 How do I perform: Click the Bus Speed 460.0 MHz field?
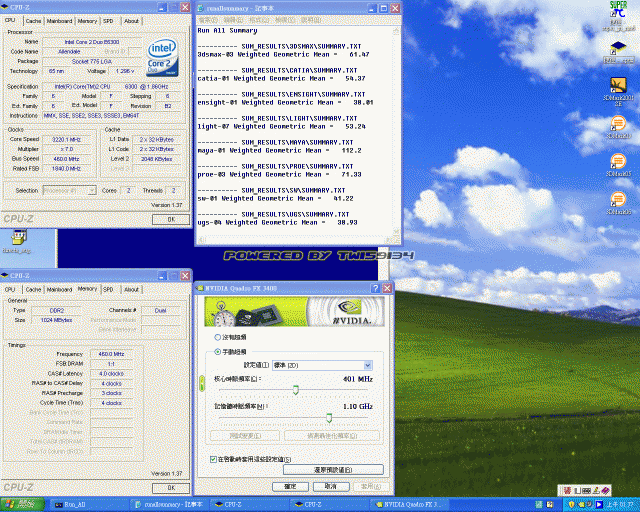click(x=67, y=159)
